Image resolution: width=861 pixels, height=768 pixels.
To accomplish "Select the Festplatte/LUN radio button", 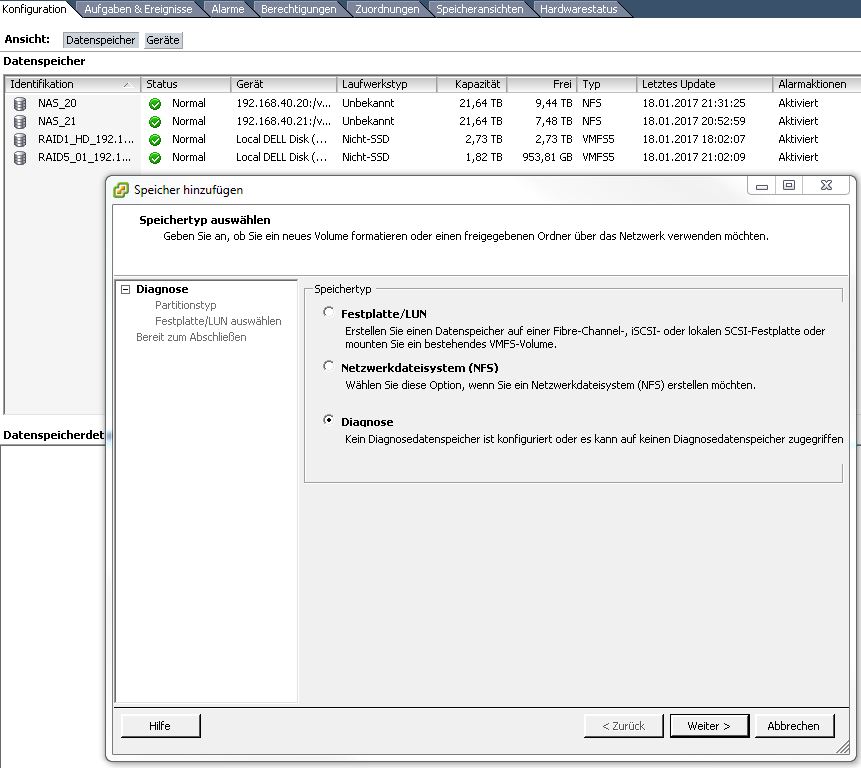I will [x=329, y=313].
